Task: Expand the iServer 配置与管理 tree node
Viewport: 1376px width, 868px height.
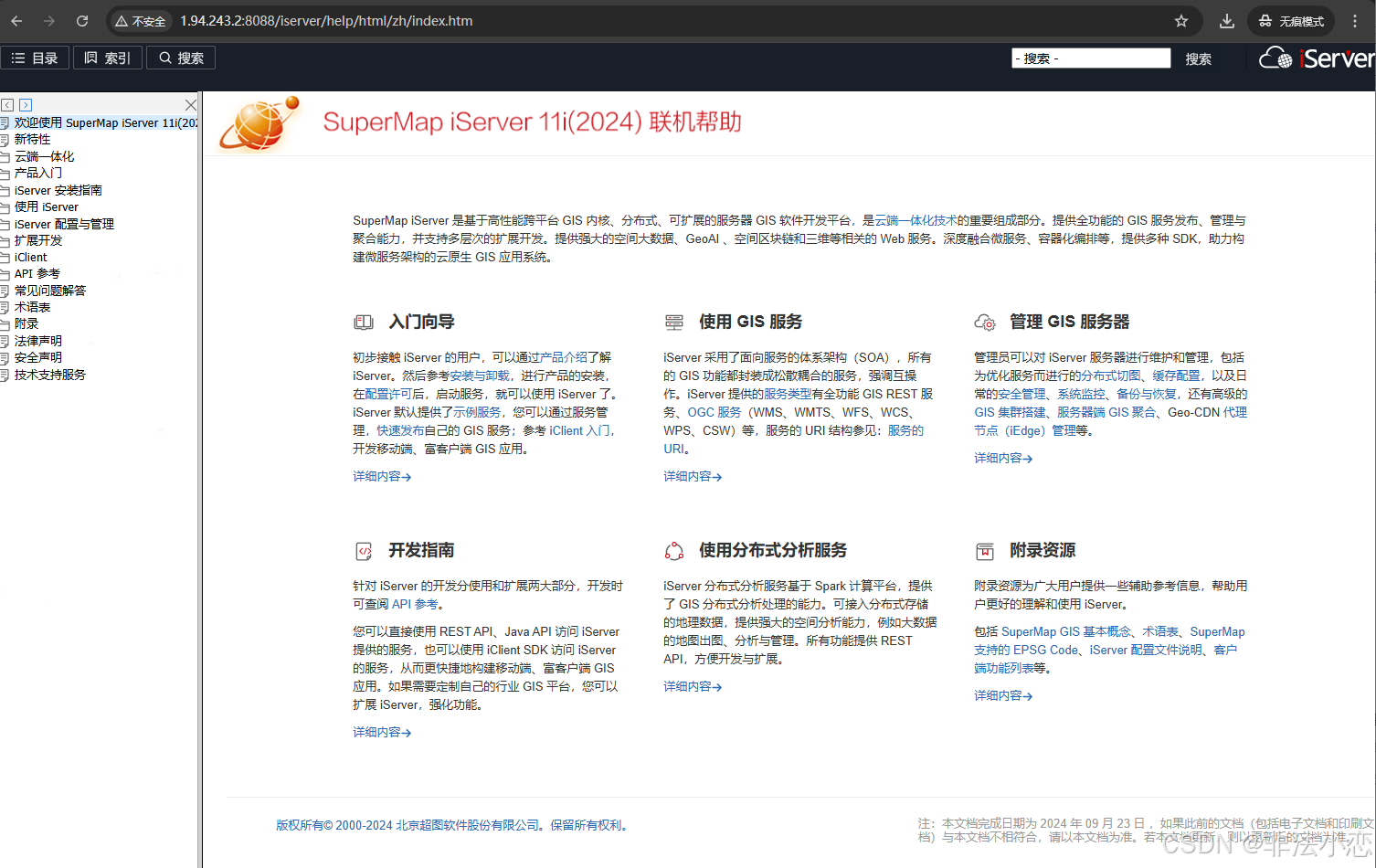Action: [x=64, y=224]
